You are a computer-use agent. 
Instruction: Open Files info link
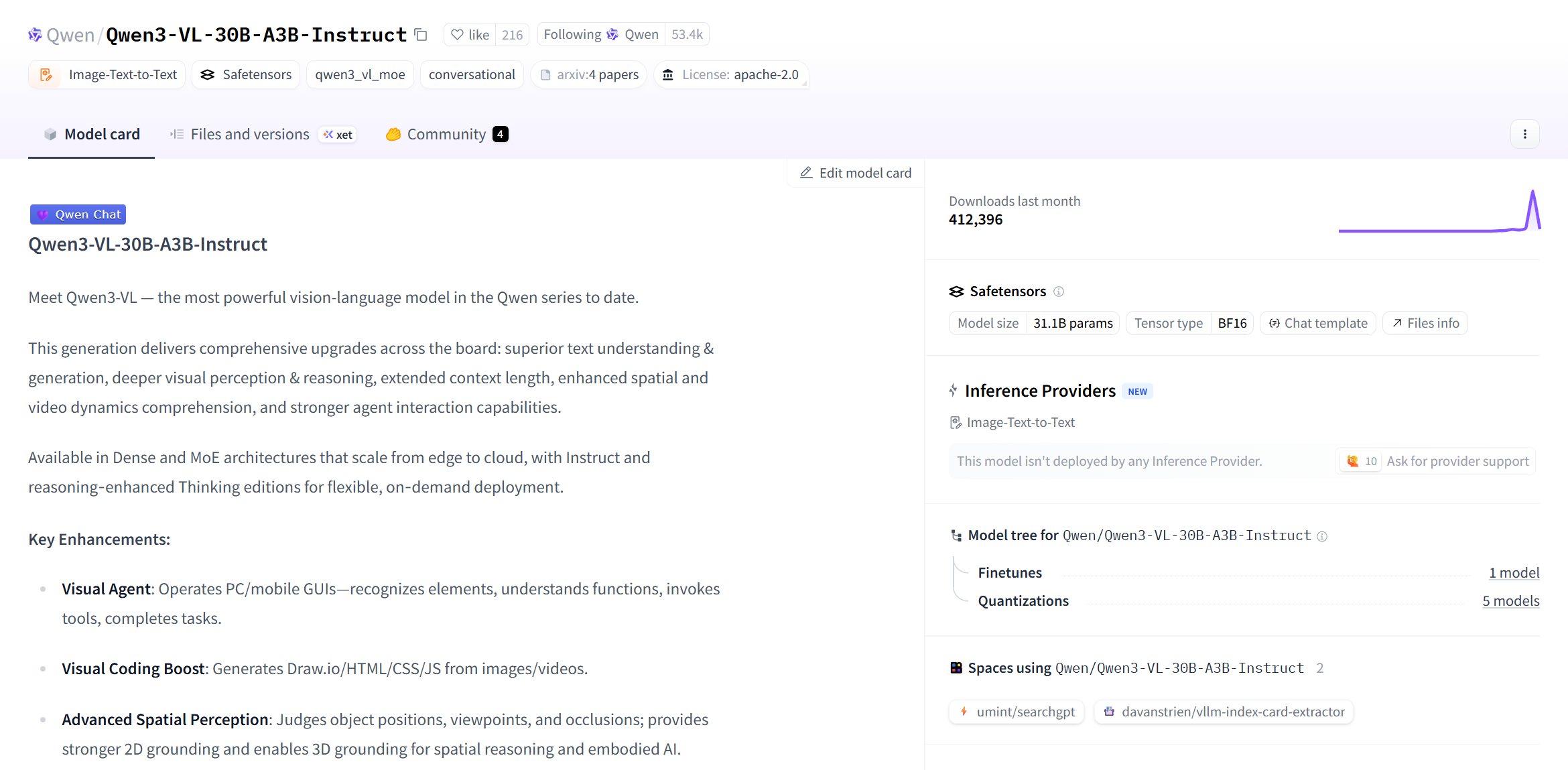tap(1425, 323)
